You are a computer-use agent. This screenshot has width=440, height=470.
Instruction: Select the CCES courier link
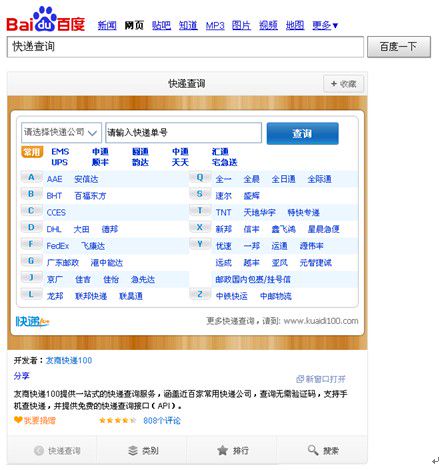click(56, 213)
